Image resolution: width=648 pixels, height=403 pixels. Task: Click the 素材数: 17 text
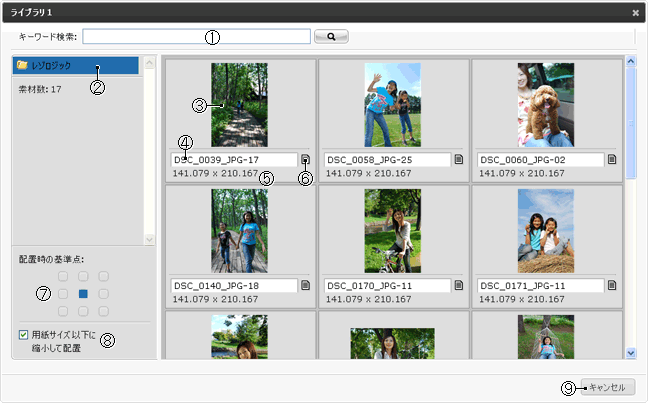40,89
